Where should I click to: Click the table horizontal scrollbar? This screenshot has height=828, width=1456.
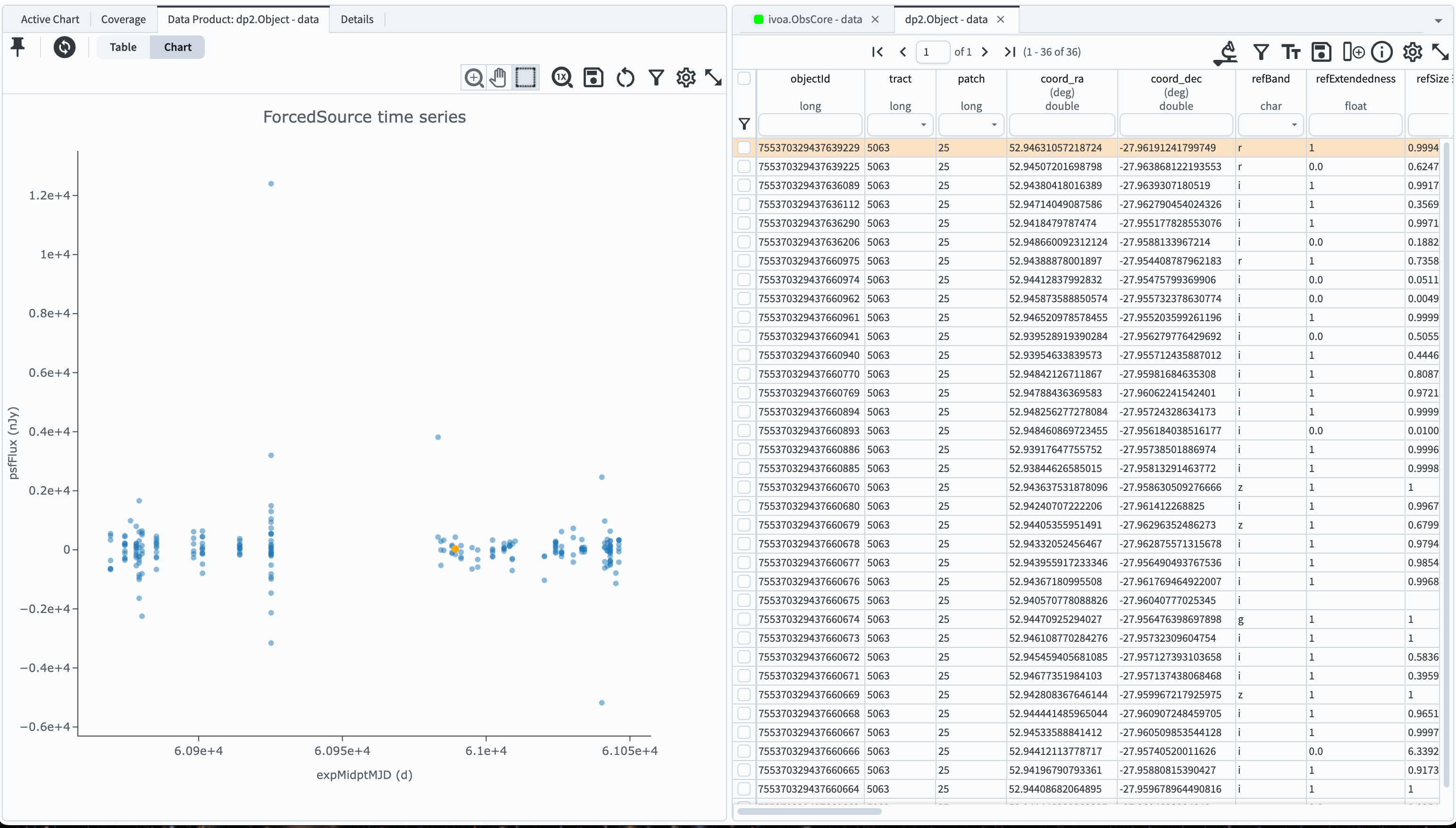pyautogui.click(x=810, y=811)
